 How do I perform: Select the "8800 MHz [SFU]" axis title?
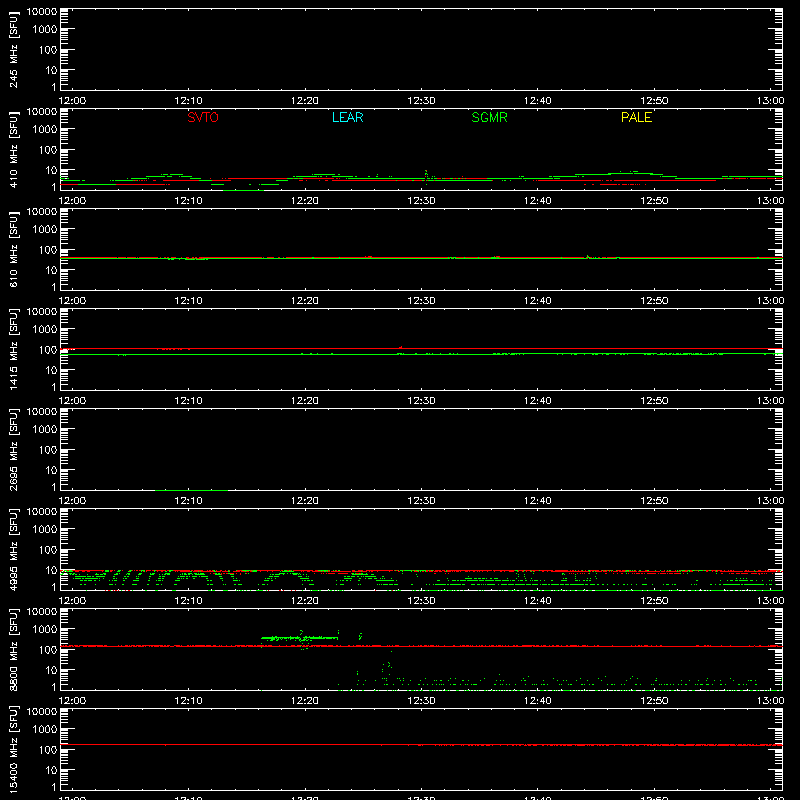point(13,649)
